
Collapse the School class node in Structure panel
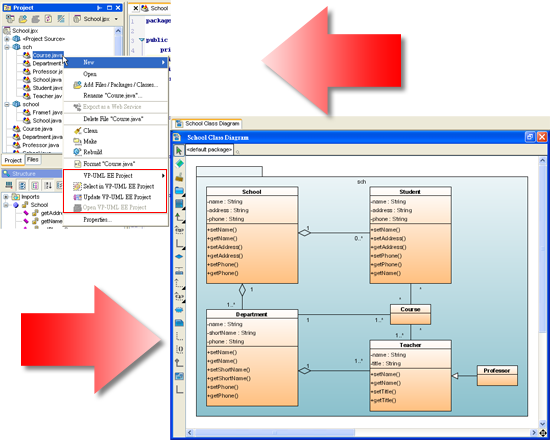pyautogui.click(x=6, y=205)
